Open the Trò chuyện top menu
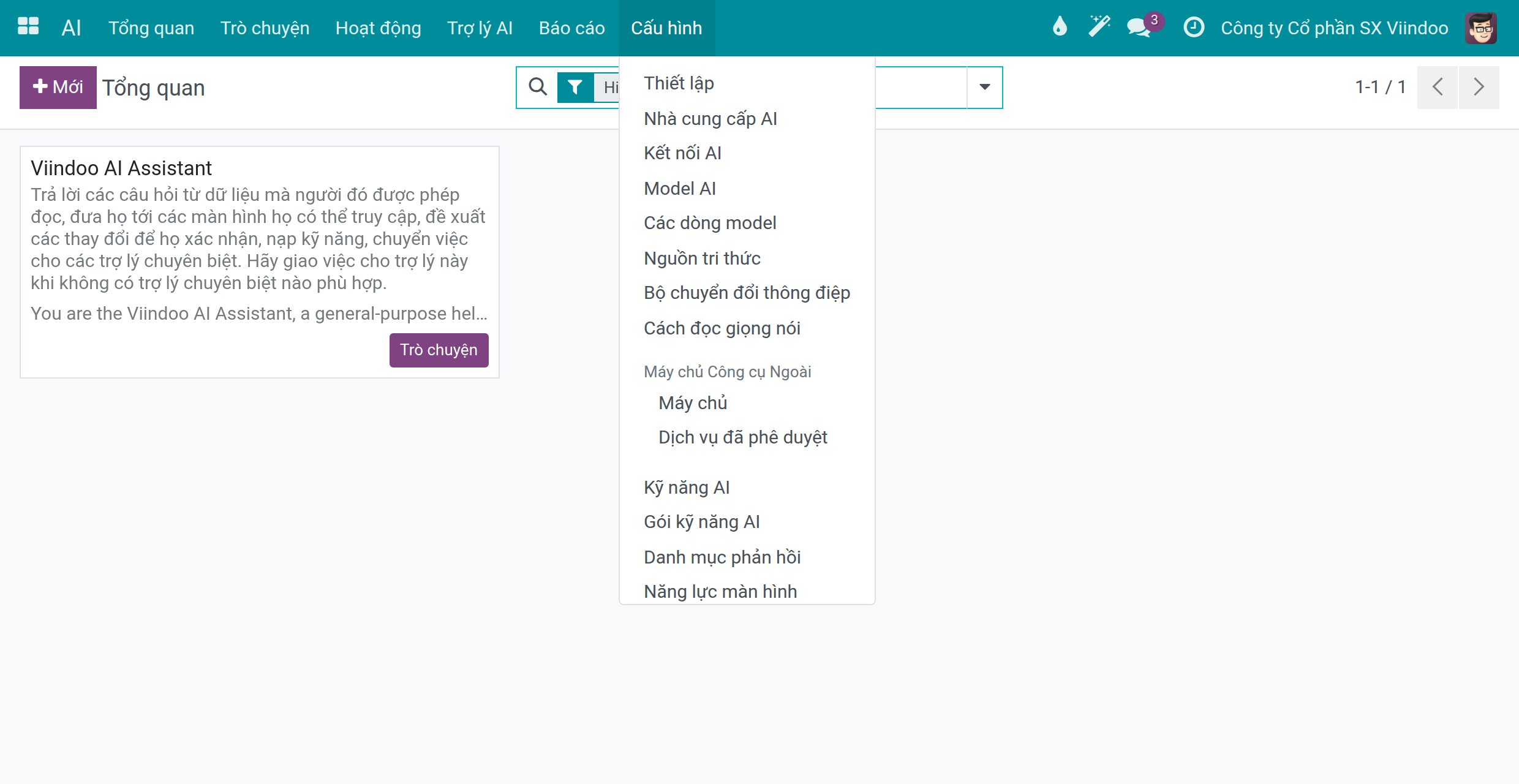Viewport: 1519px width, 784px height. point(265,28)
